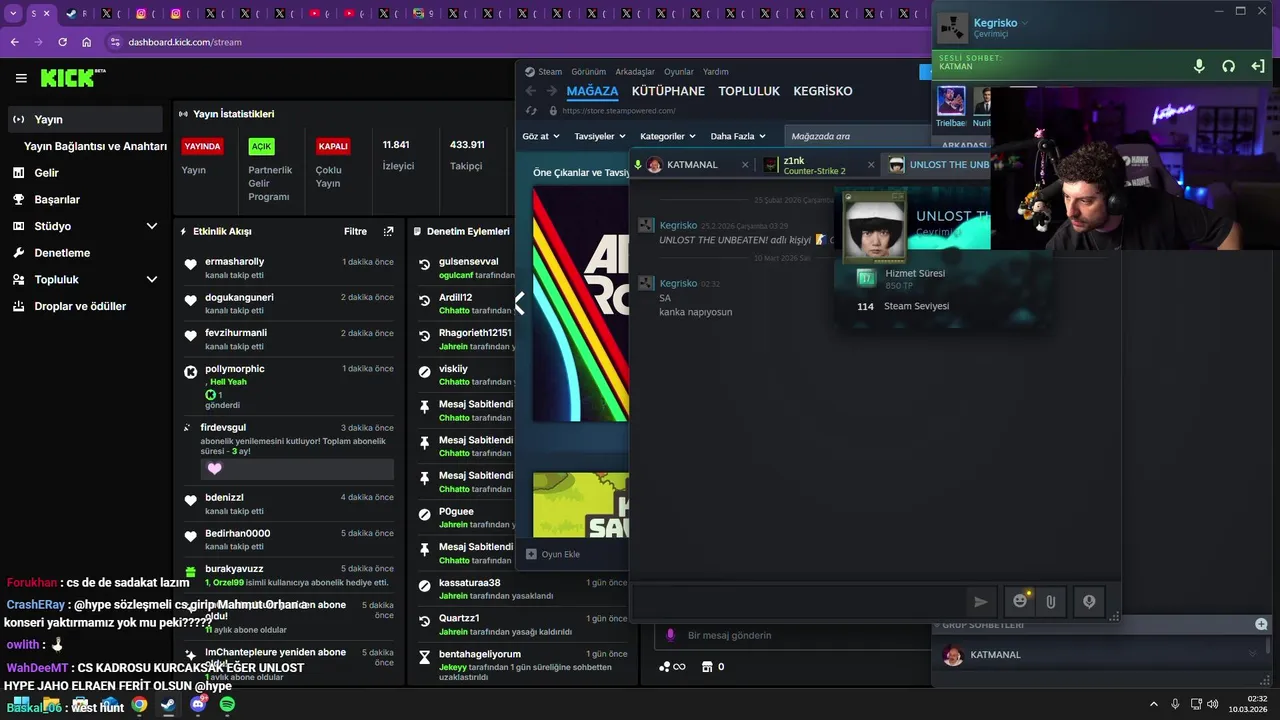Screen dimensions: 1280x720
Task: Close the KATMANAL chat tab
Action: (745, 165)
